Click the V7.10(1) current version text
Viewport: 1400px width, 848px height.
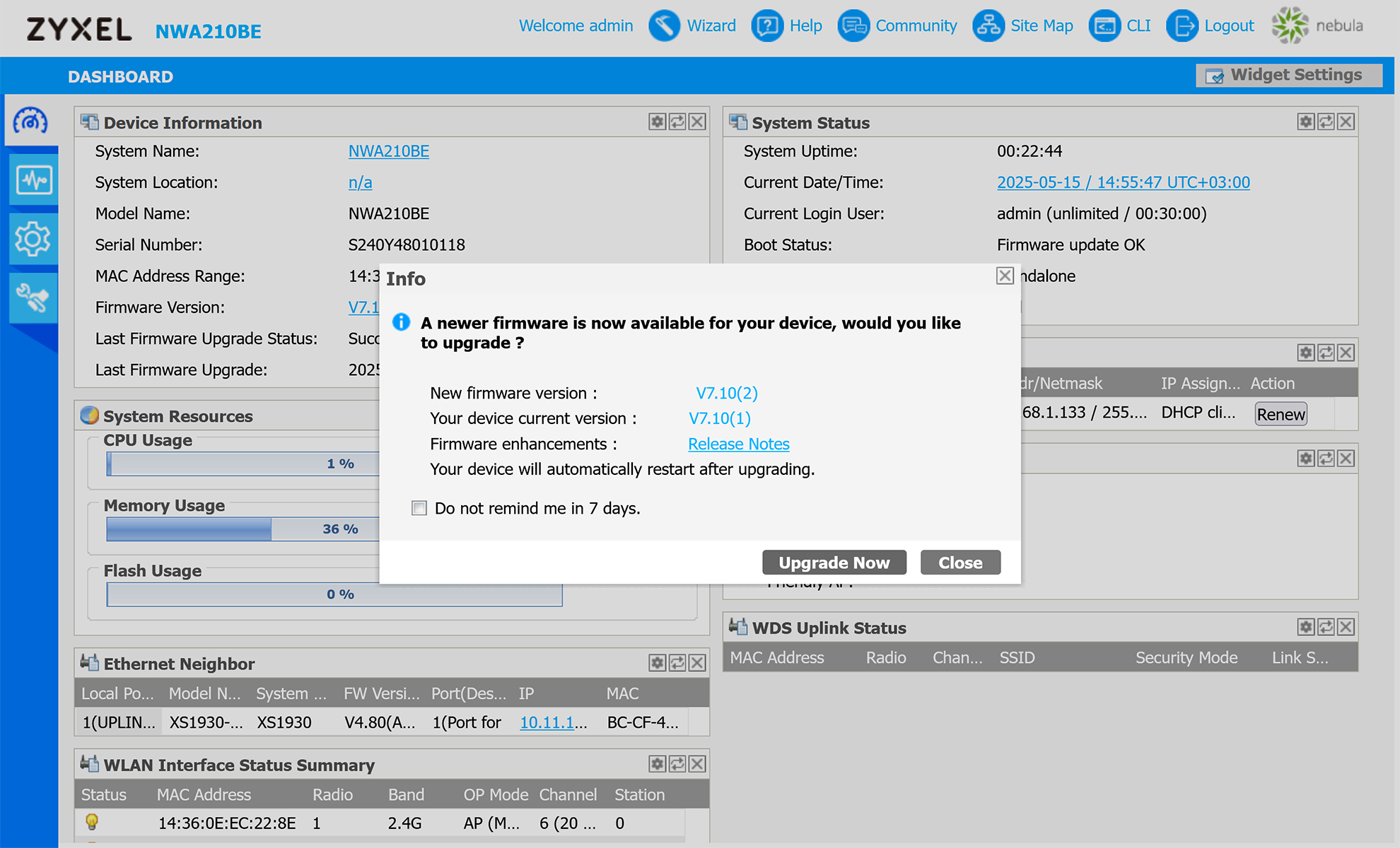(719, 418)
